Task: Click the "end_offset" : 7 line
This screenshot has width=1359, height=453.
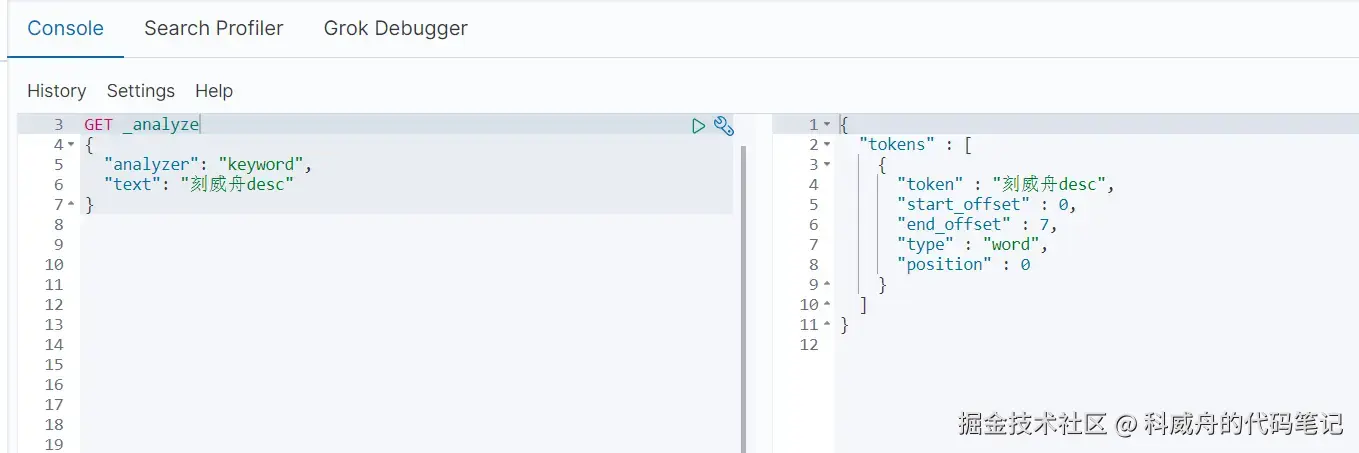Action: [977, 225]
